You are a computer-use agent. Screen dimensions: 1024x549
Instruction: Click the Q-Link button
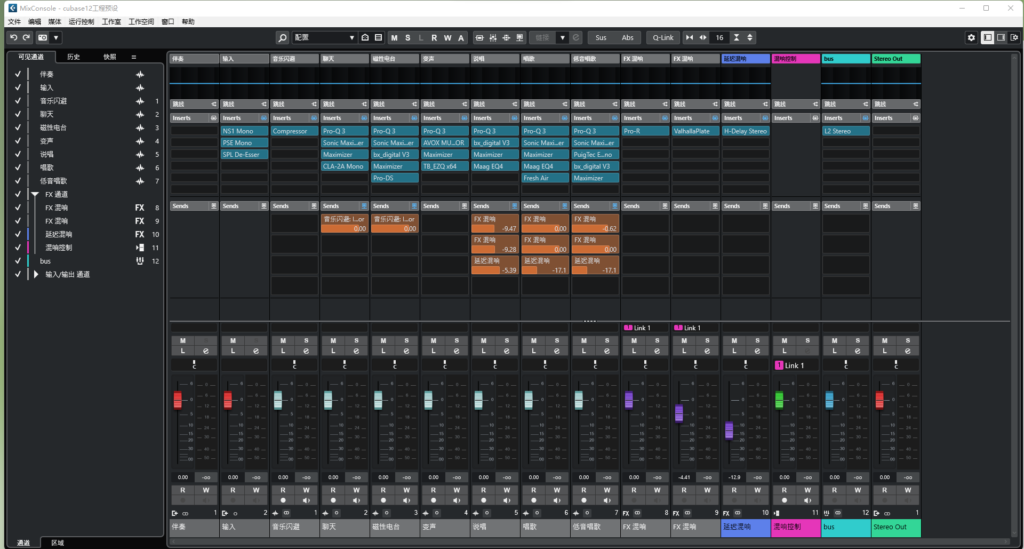pos(662,37)
